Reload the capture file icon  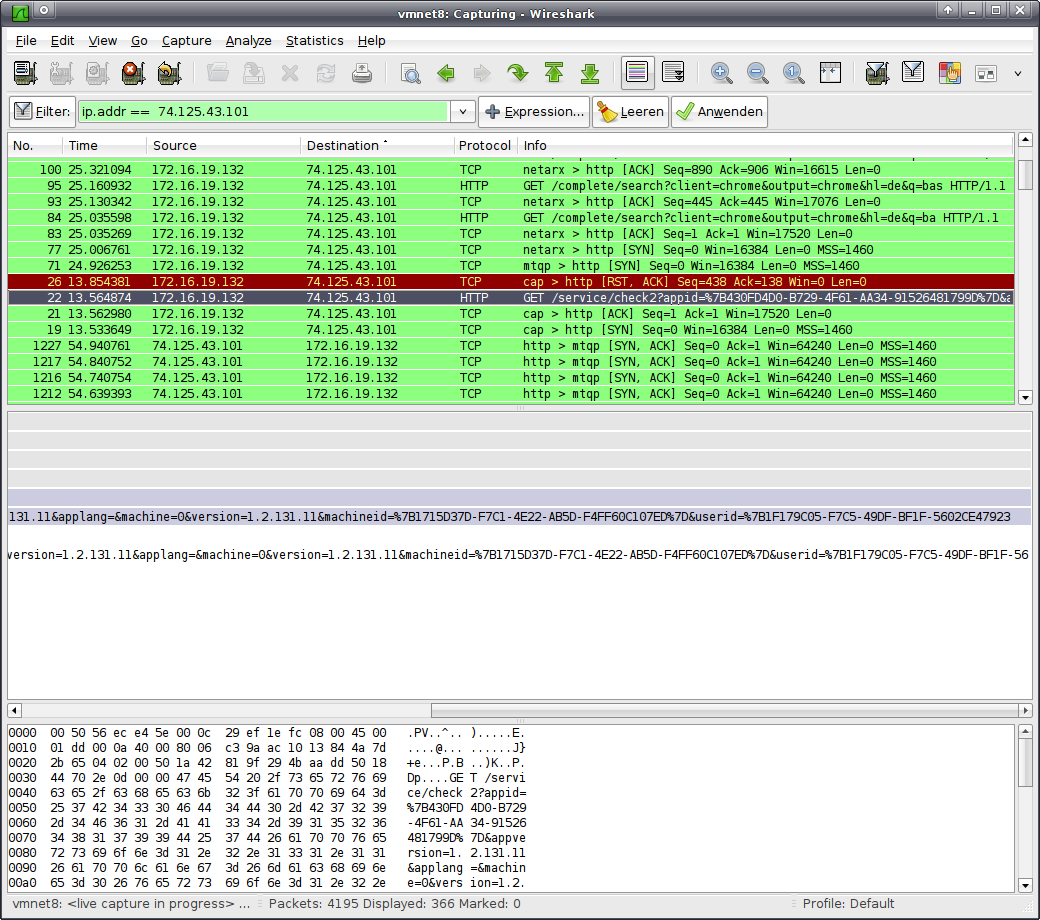click(x=325, y=73)
